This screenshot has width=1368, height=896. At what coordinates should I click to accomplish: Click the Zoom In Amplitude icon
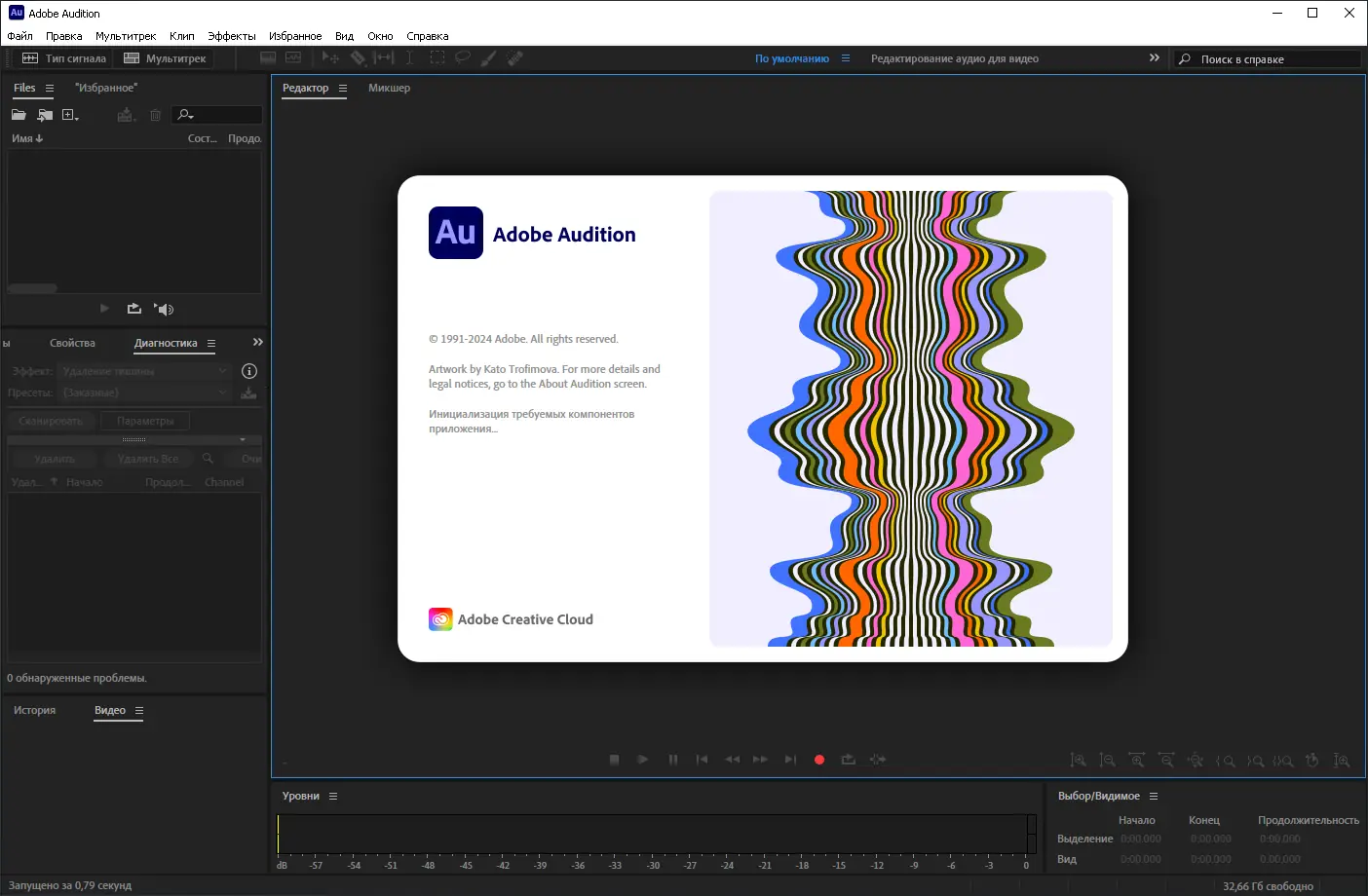pyautogui.click(x=1078, y=760)
